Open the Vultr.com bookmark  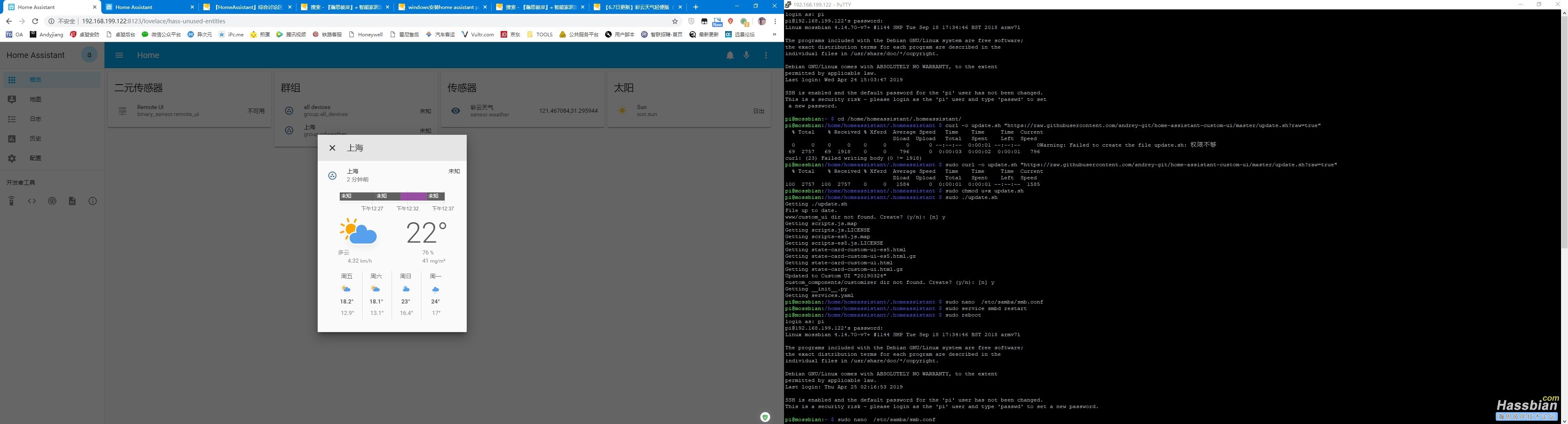479,35
